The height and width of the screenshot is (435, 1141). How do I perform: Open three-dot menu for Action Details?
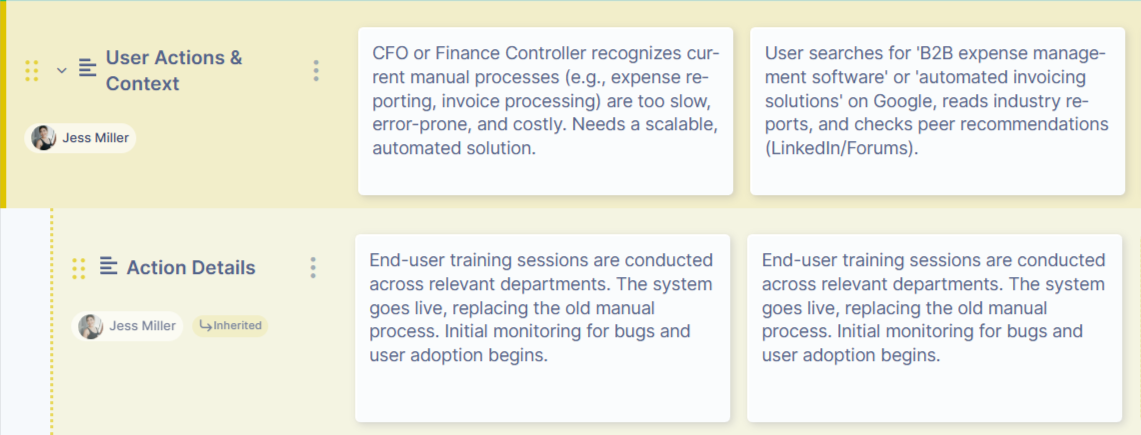pos(313,268)
